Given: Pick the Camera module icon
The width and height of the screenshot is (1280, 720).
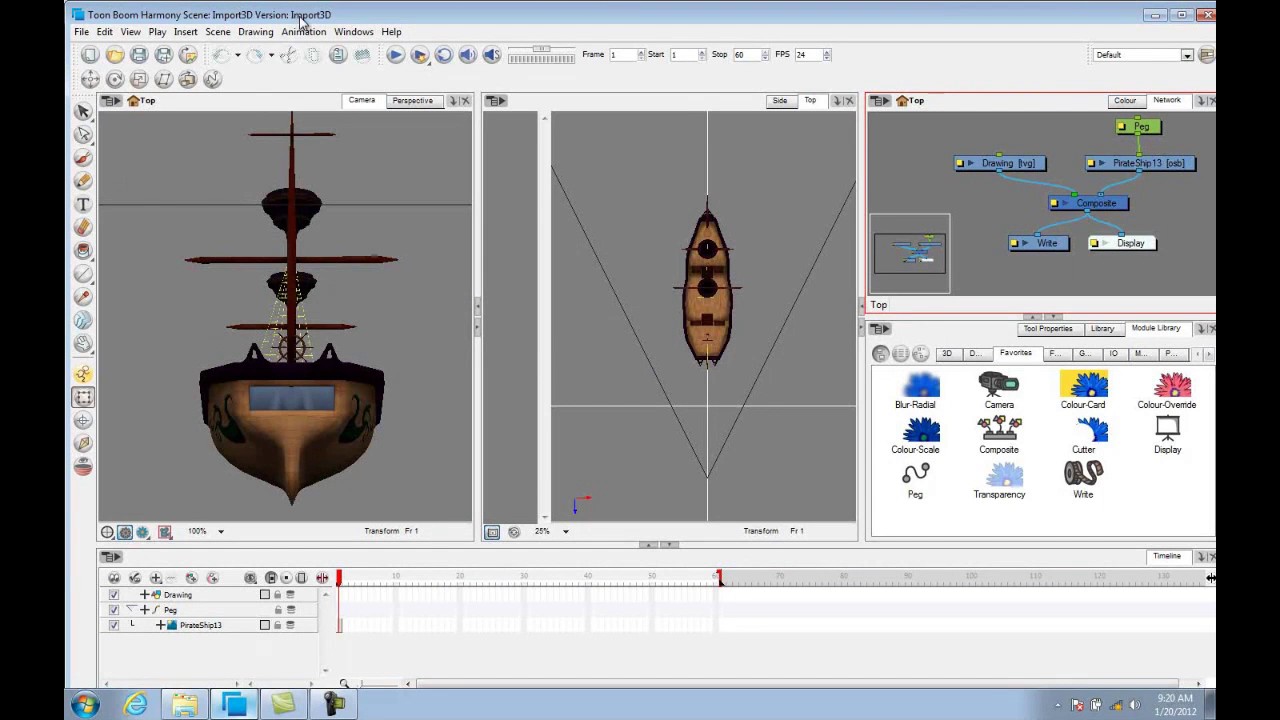Looking at the screenshot, I should pyautogui.click(x=999, y=391).
